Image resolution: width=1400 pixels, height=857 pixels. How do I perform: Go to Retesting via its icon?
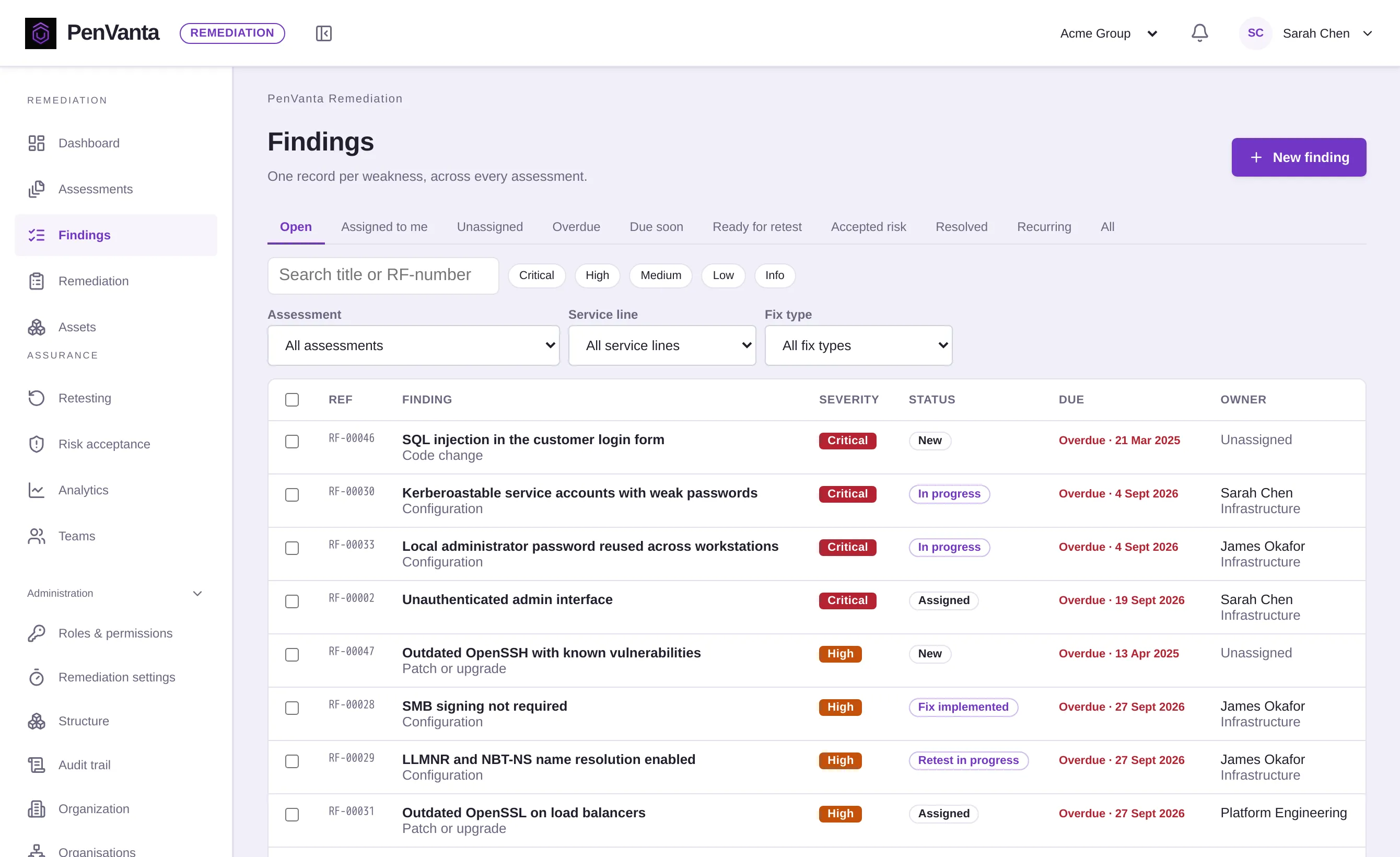pos(37,398)
